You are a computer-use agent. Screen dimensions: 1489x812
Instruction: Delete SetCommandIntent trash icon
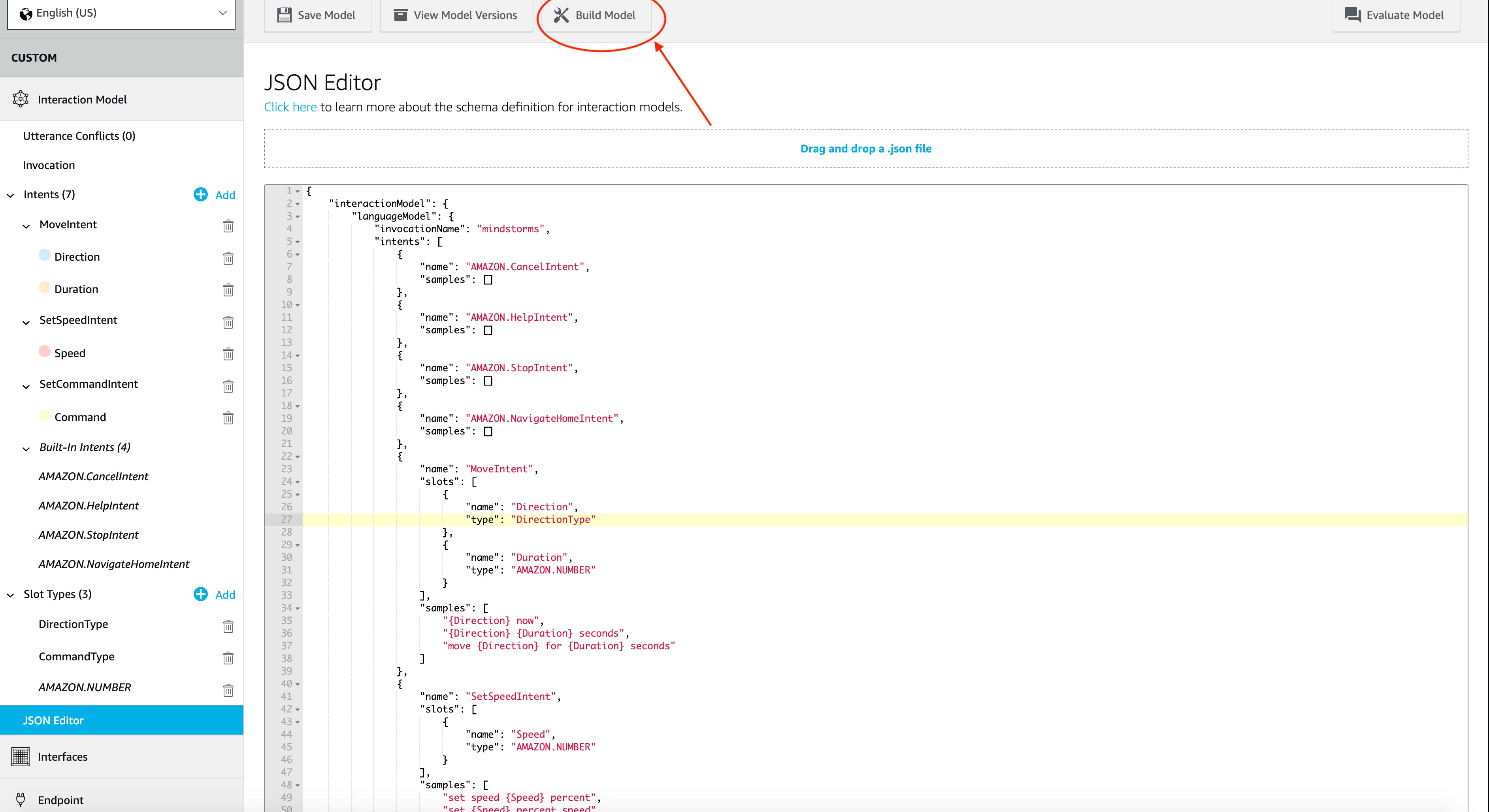pyautogui.click(x=228, y=386)
